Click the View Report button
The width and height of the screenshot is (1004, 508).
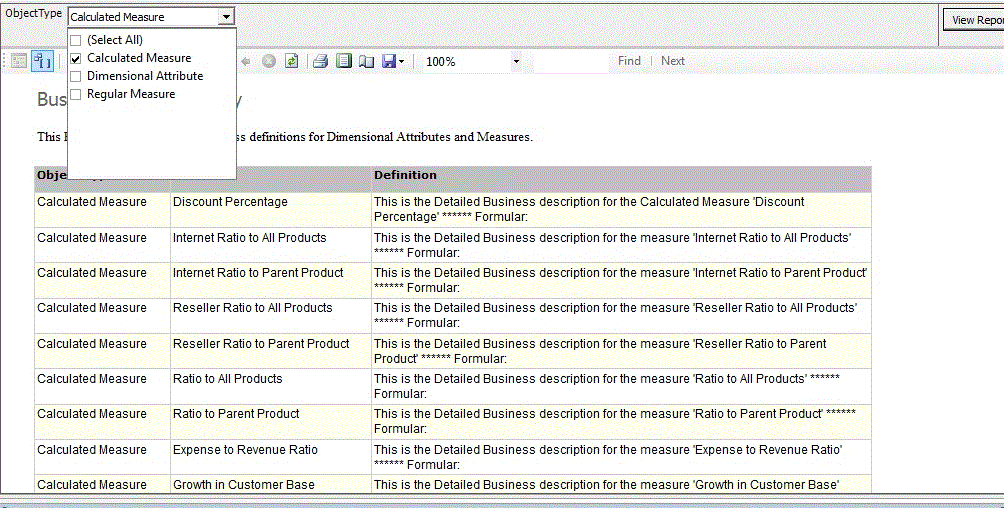point(975,20)
